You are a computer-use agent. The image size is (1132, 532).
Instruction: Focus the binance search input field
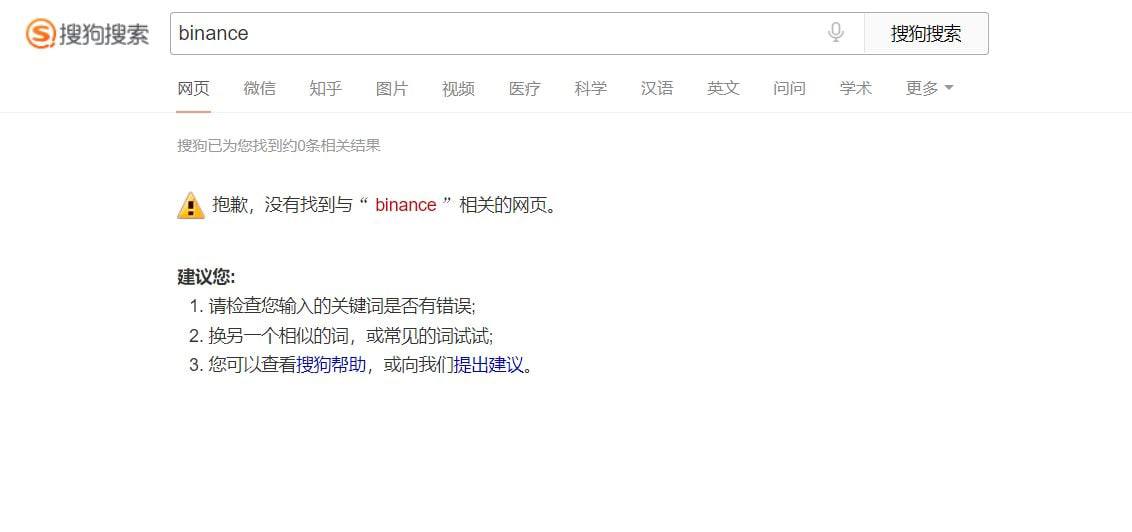tap(498, 33)
